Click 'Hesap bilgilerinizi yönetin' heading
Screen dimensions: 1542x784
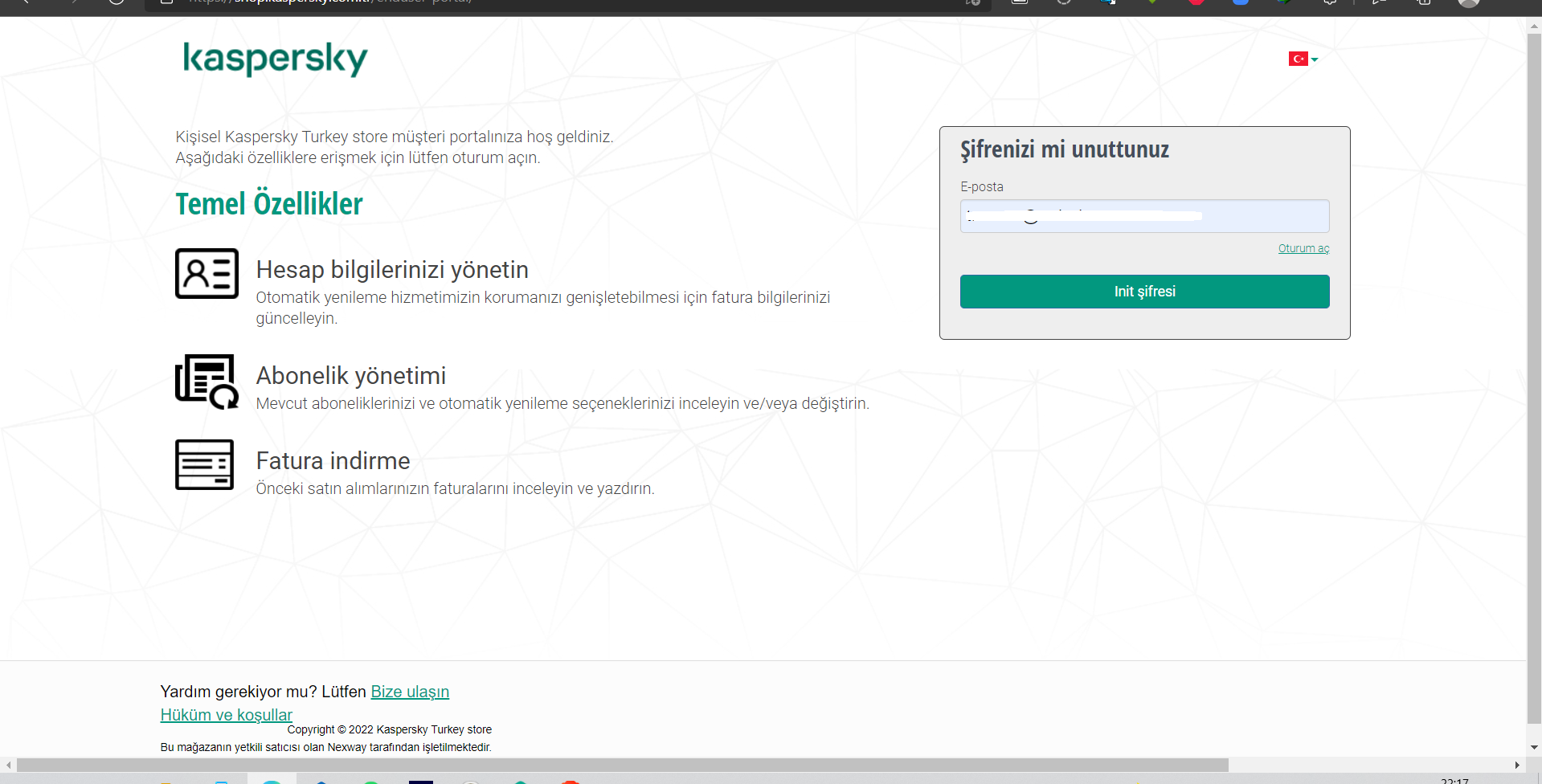pos(392,270)
